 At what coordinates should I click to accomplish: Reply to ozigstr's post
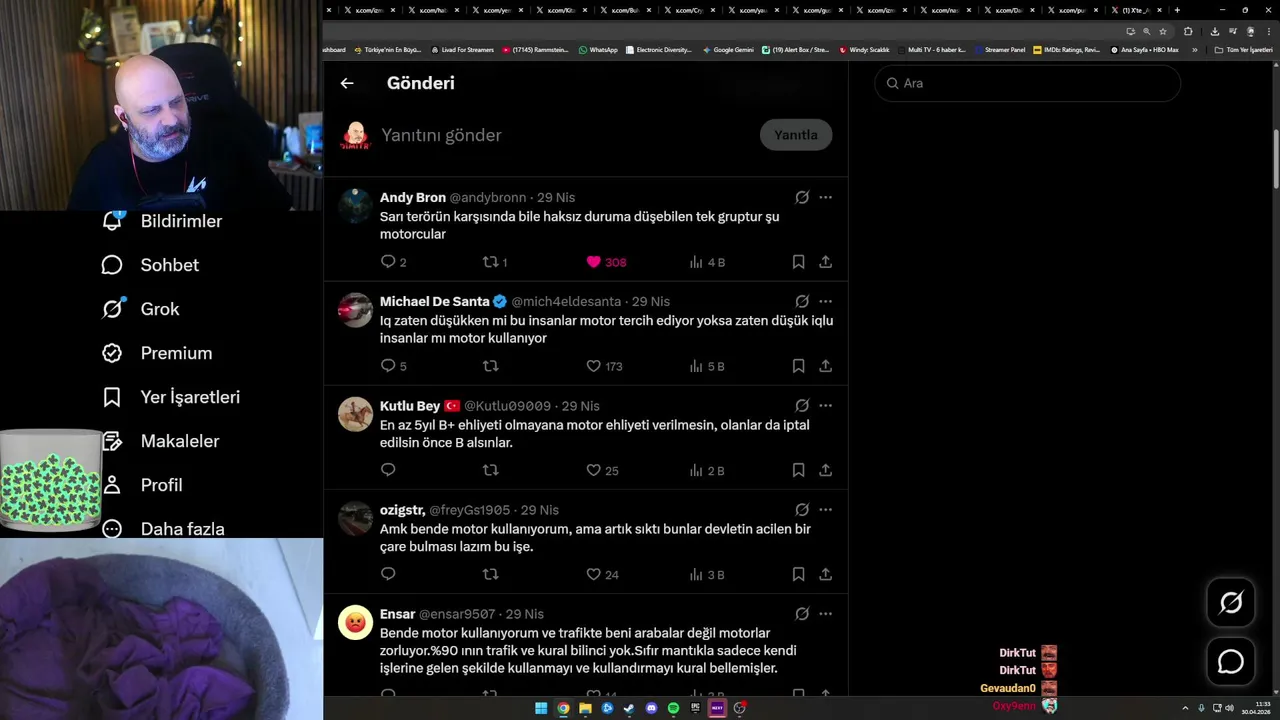pos(389,574)
